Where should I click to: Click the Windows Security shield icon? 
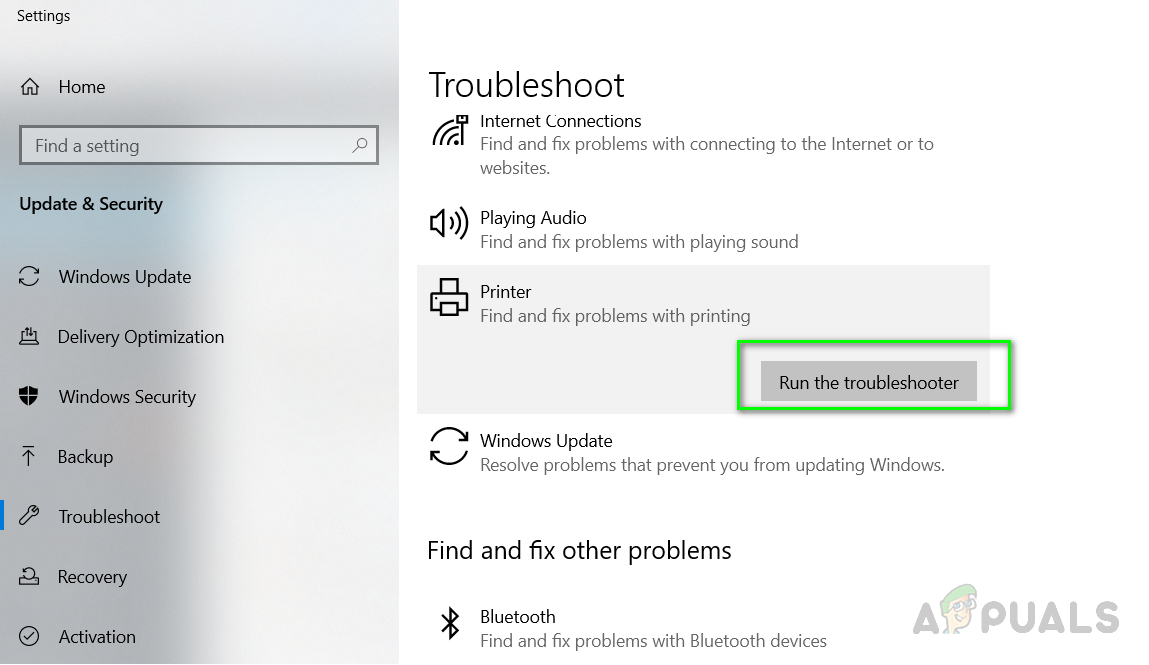point(30,397)
